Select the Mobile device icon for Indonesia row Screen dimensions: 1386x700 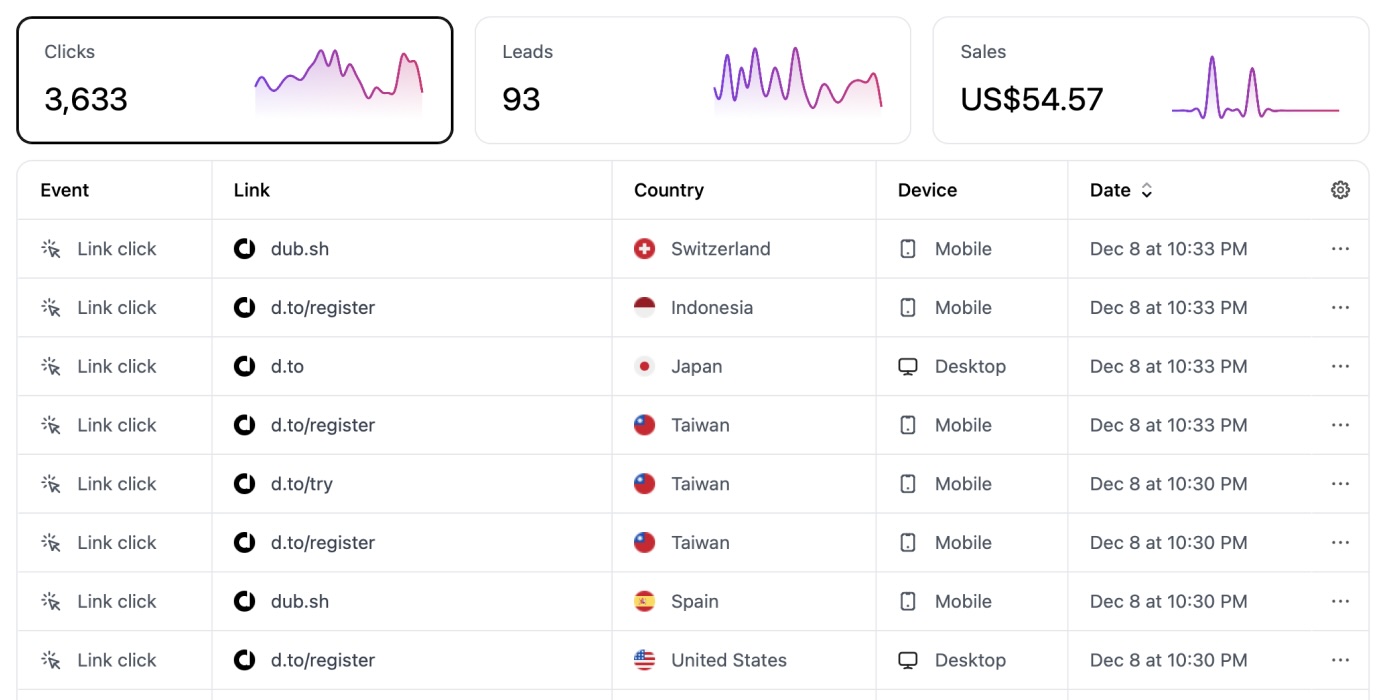[x=907, y=307]
